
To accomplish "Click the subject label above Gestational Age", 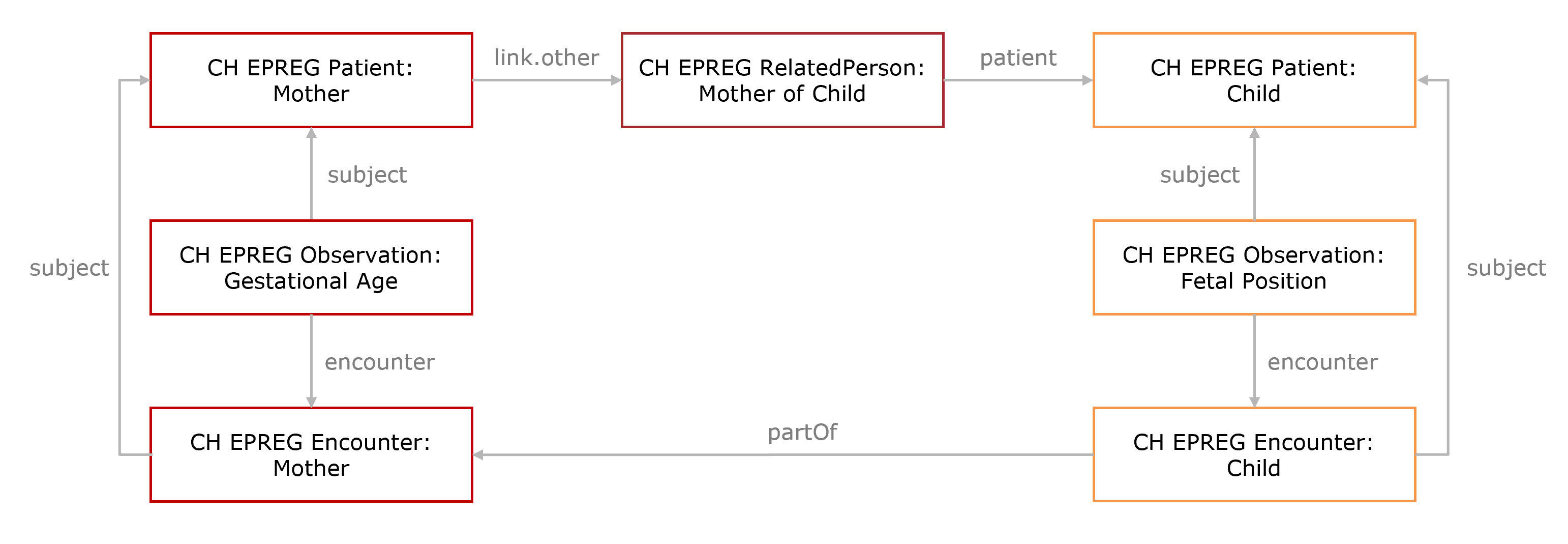I will point(367,175).
